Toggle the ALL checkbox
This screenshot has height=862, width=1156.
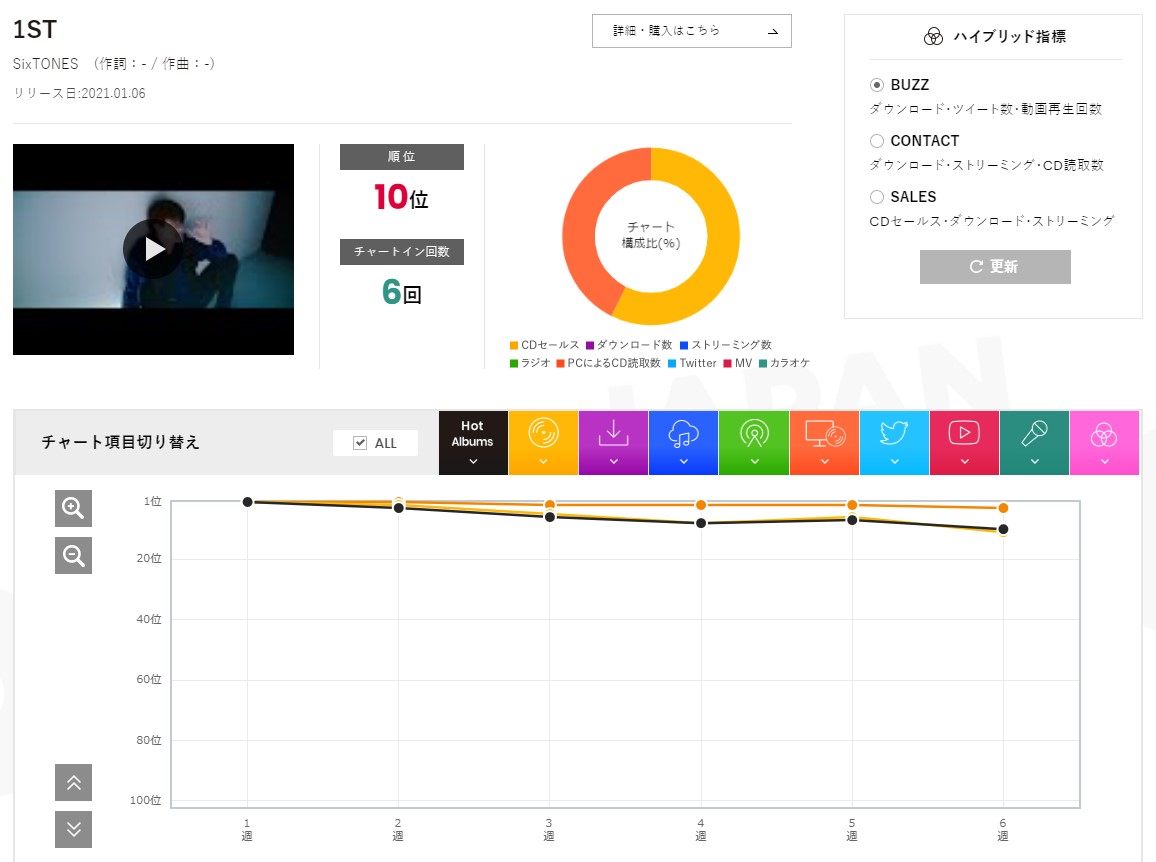click(360, 443)
